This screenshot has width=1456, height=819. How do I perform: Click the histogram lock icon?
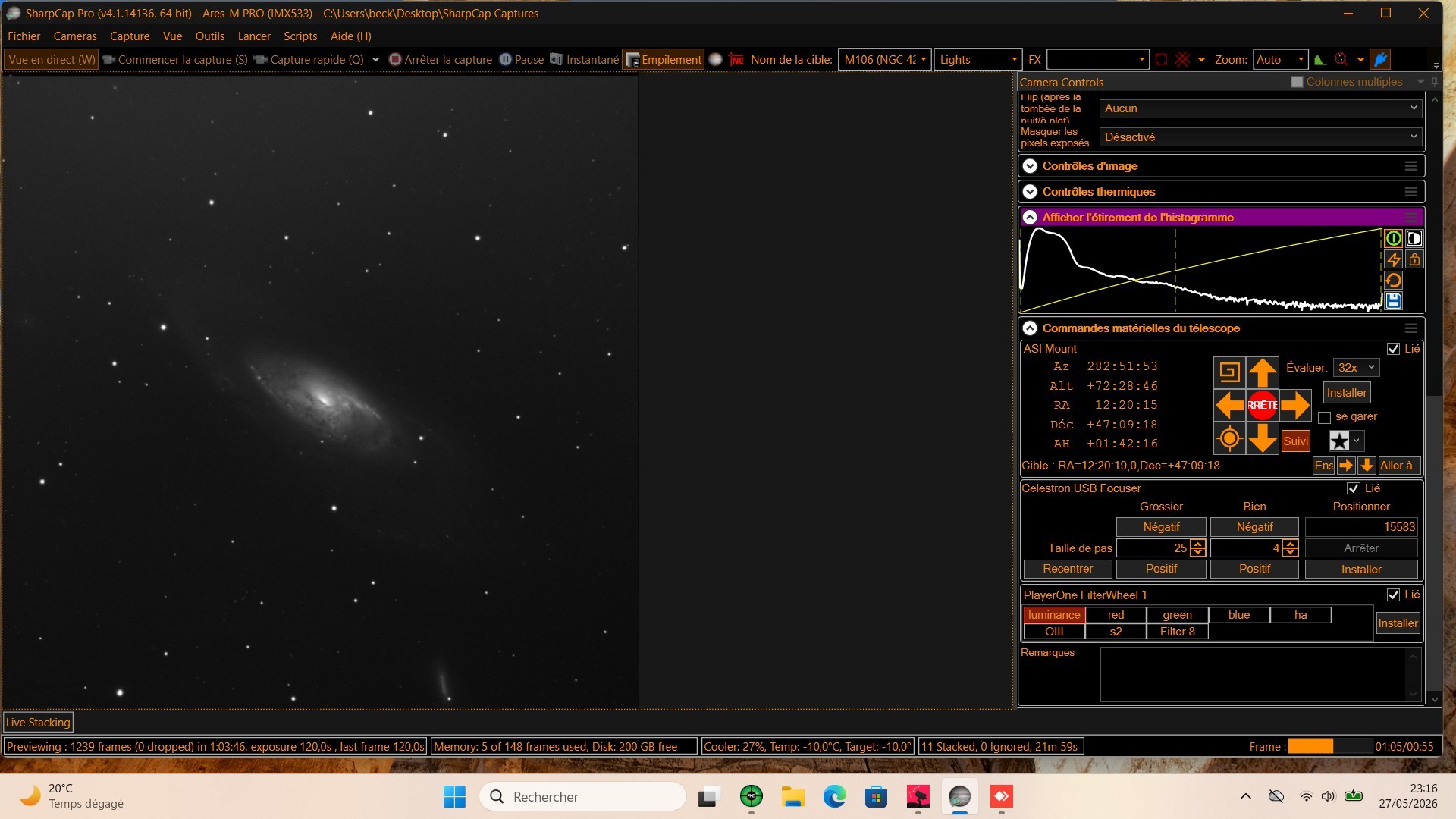click(x=1414, y=259)
